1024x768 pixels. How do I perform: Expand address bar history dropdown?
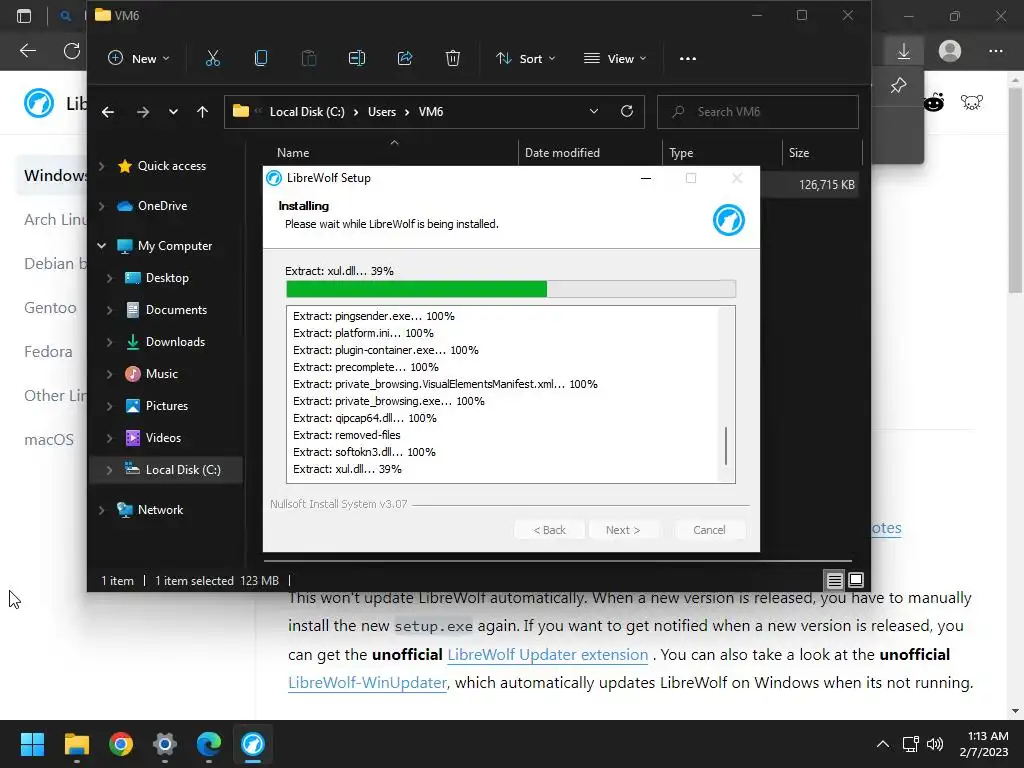click(x=594, y=111)
